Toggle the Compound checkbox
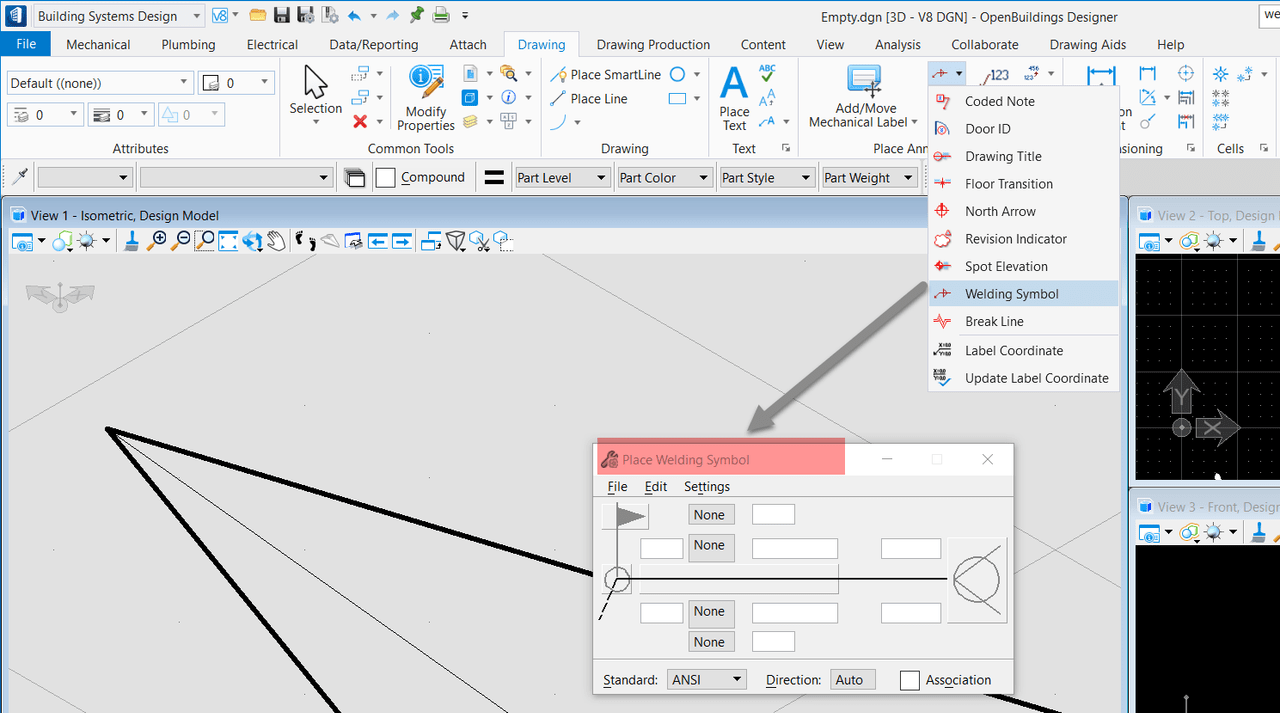This screenshot has height=713, width=1280. (x=386, y=178)
